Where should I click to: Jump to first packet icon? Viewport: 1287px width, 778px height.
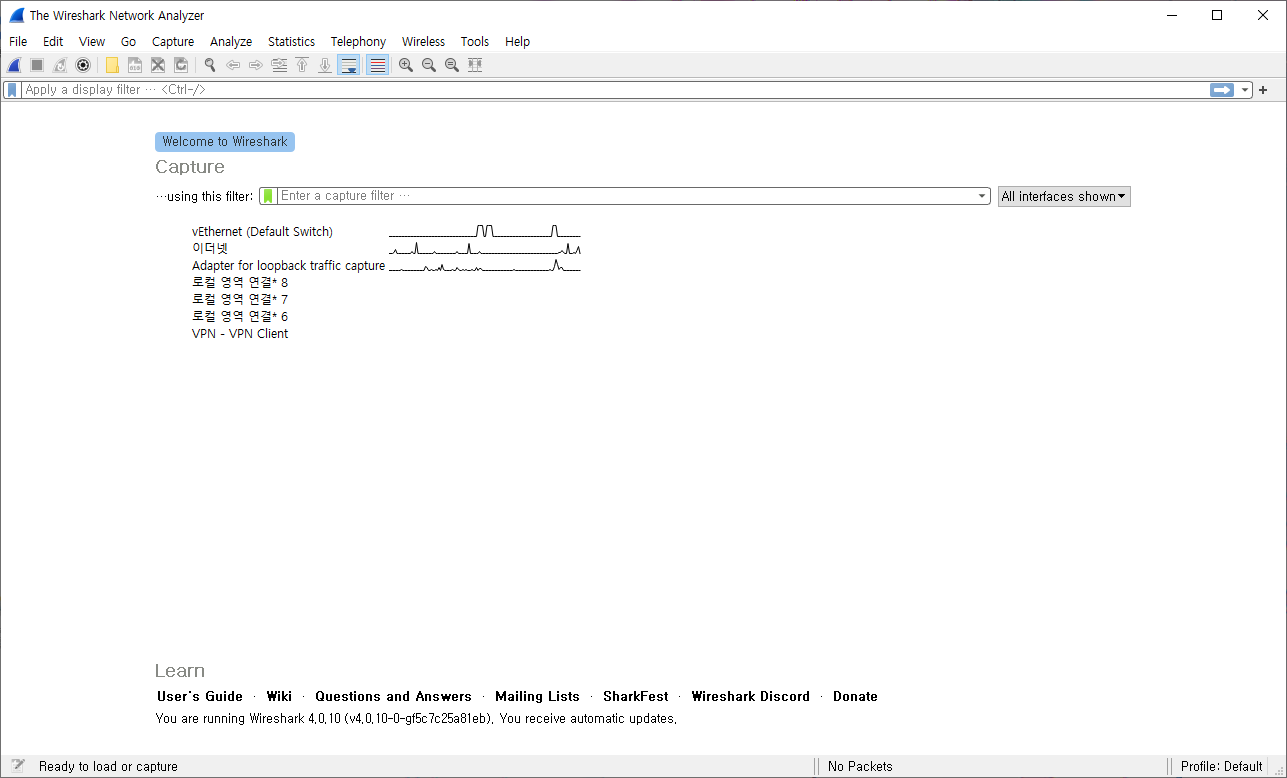[x=302, y=65]
